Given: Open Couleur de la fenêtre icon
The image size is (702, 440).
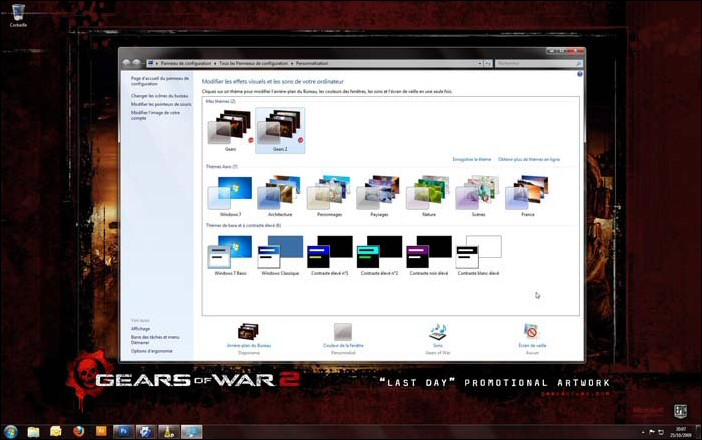Looking at the screenshot, I should (x=343, y=332).
